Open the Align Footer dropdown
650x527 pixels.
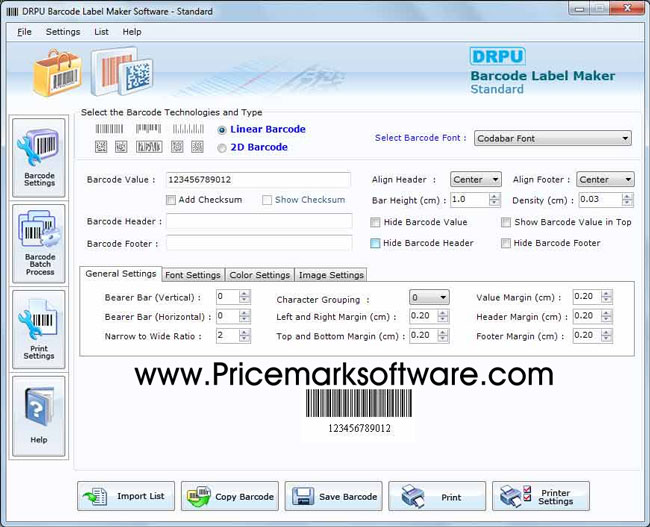(605, 180)
